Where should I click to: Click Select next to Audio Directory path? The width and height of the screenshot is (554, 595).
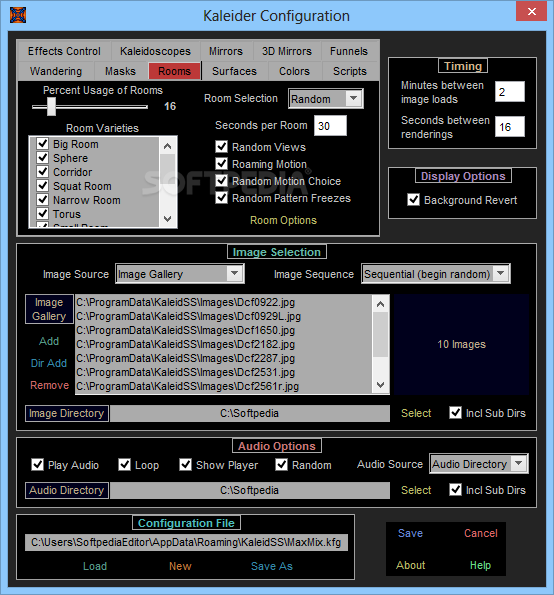click(416, 490)
